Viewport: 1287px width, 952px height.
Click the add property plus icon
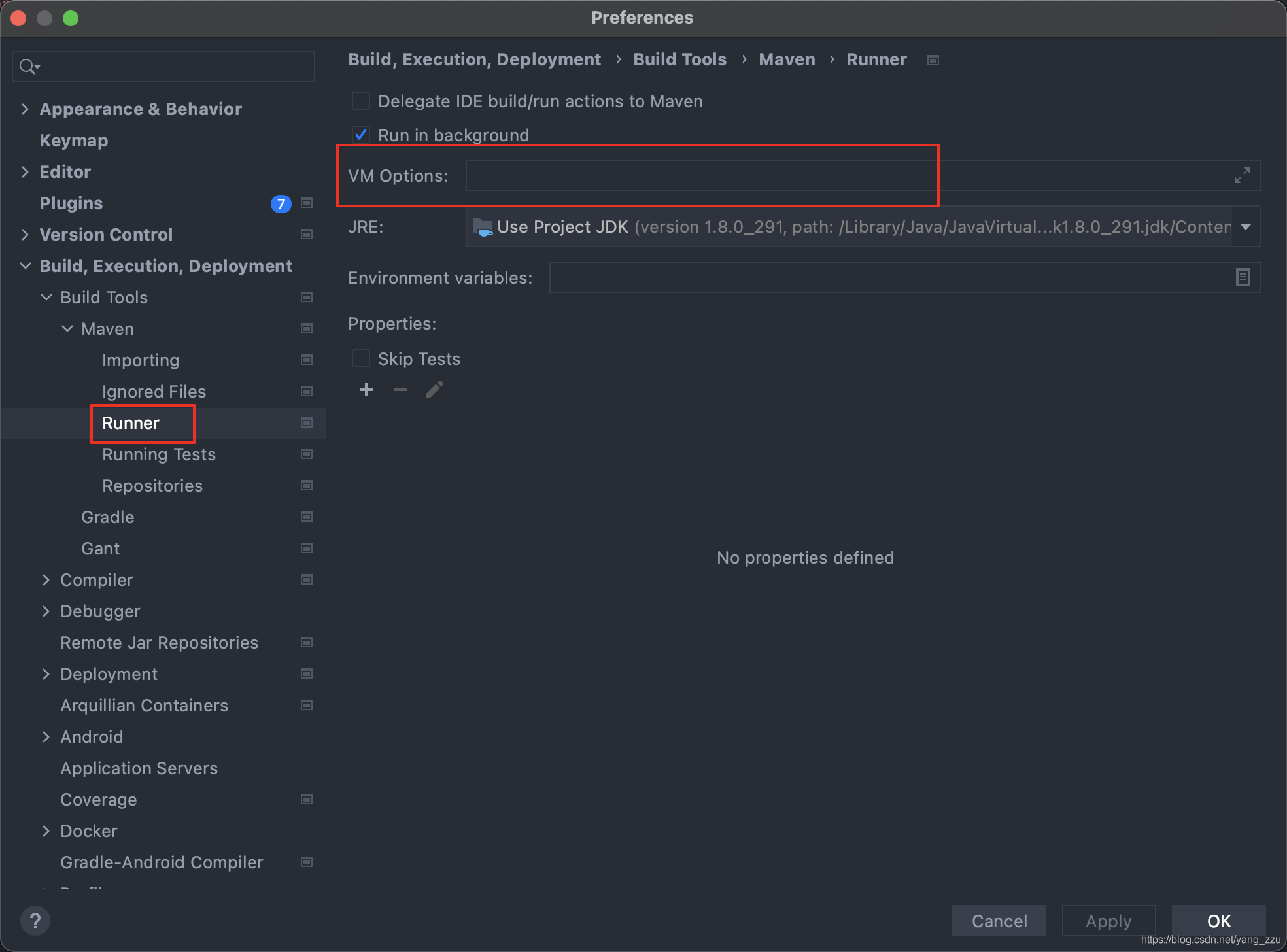(366, 390)
